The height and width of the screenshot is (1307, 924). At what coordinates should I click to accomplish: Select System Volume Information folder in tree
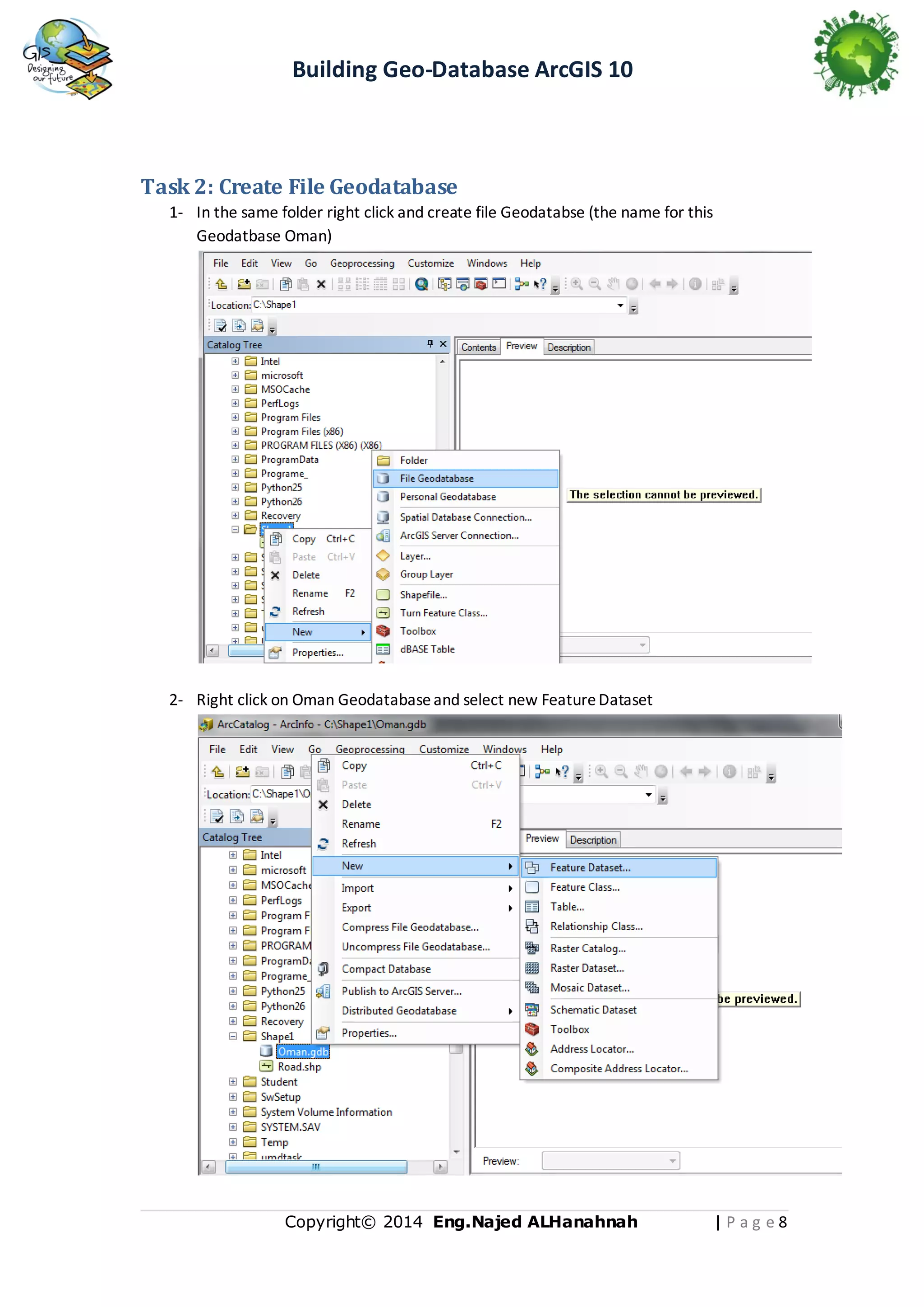[x=327, y=1112]
